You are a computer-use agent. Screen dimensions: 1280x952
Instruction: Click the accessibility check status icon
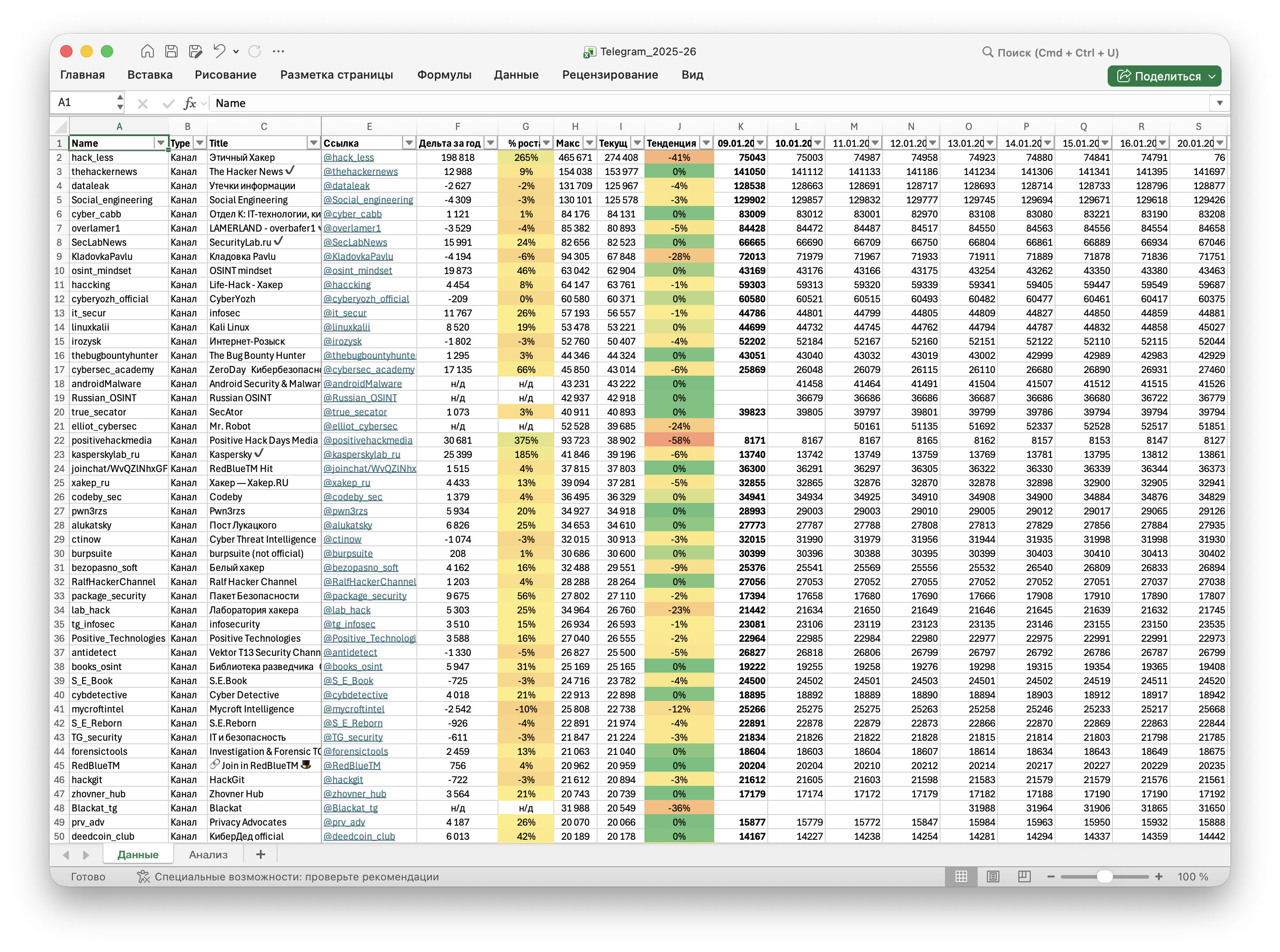click(x=143, y=876)
